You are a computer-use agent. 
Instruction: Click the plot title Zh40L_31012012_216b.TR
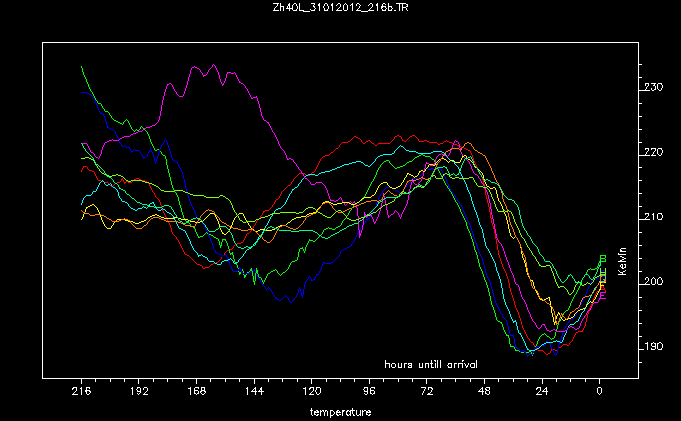tap(340, 9)
